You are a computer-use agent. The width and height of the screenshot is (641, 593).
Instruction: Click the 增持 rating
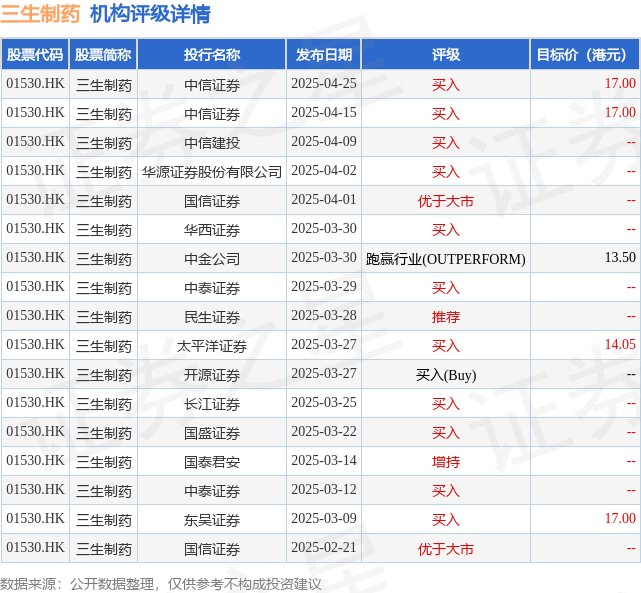tap(446, 462)
